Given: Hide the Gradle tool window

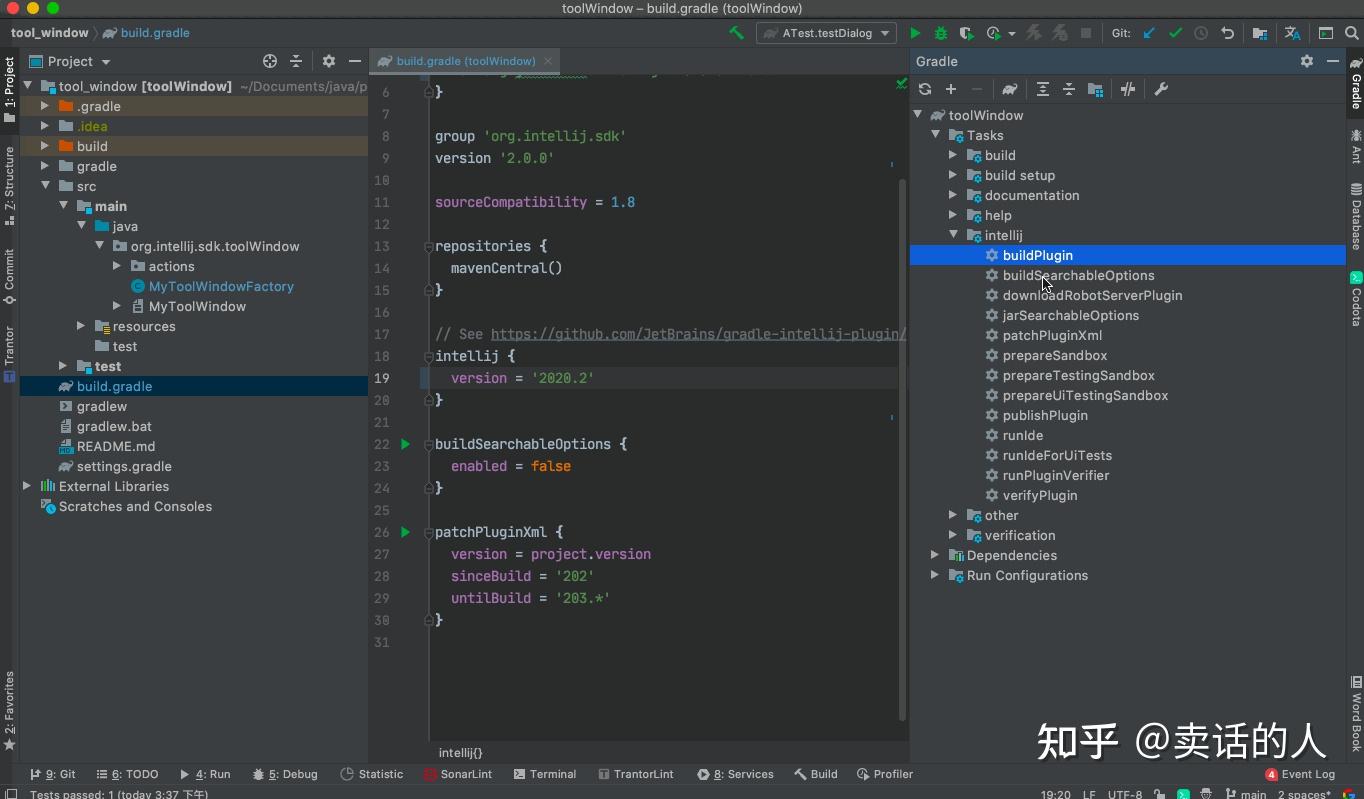Looking at the screenshot, I should pyautogui.click(x=1333, y=61).
